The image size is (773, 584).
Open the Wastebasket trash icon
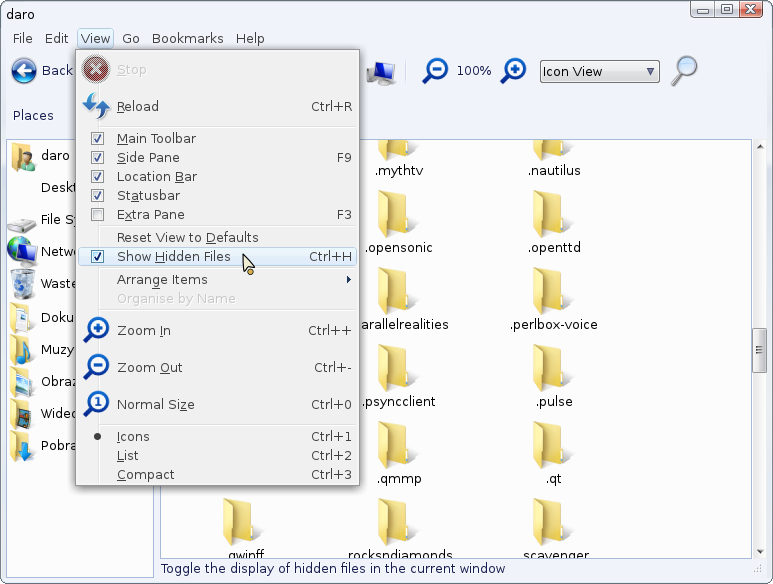tap(23, 284)
